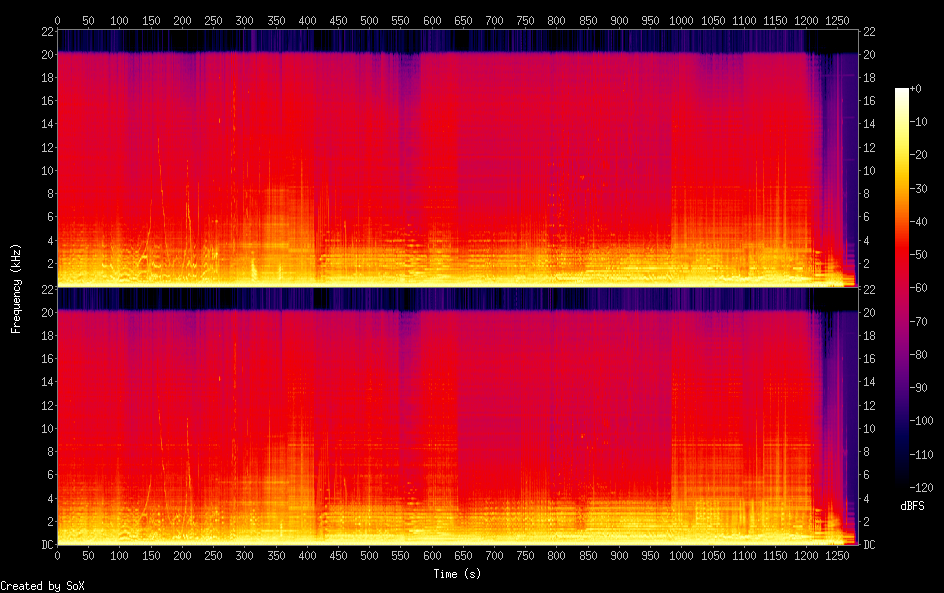Select the 0 tick on the top time axis
944x593 pixels.
[x=57, y=19]
